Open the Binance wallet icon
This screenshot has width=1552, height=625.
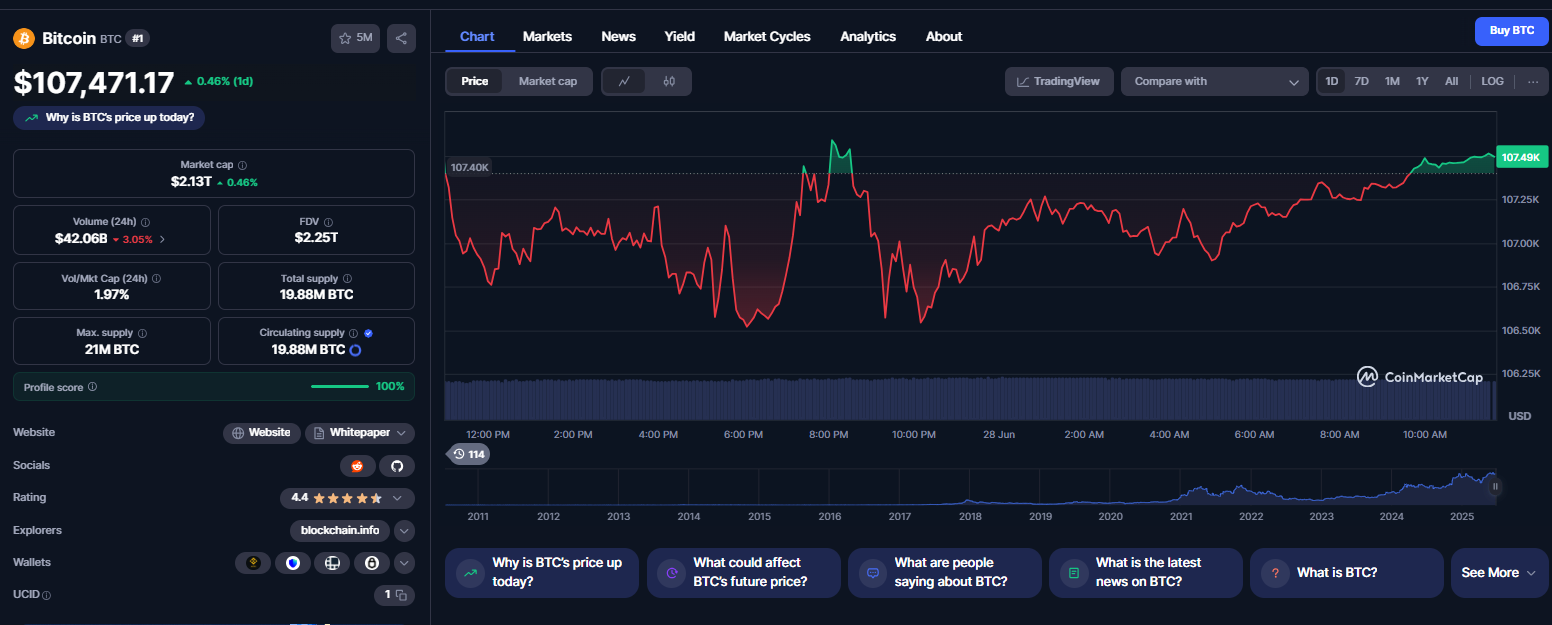[253, 563]
